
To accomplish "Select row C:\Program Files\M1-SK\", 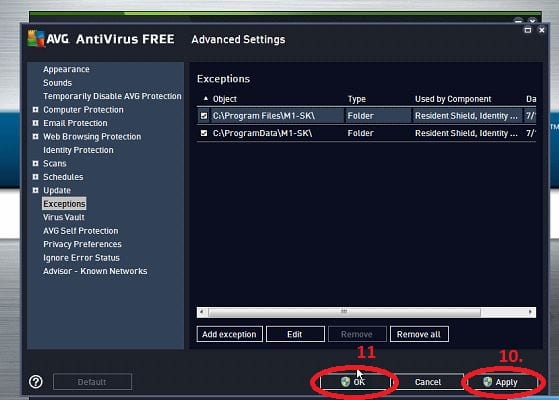I will 366,116.
